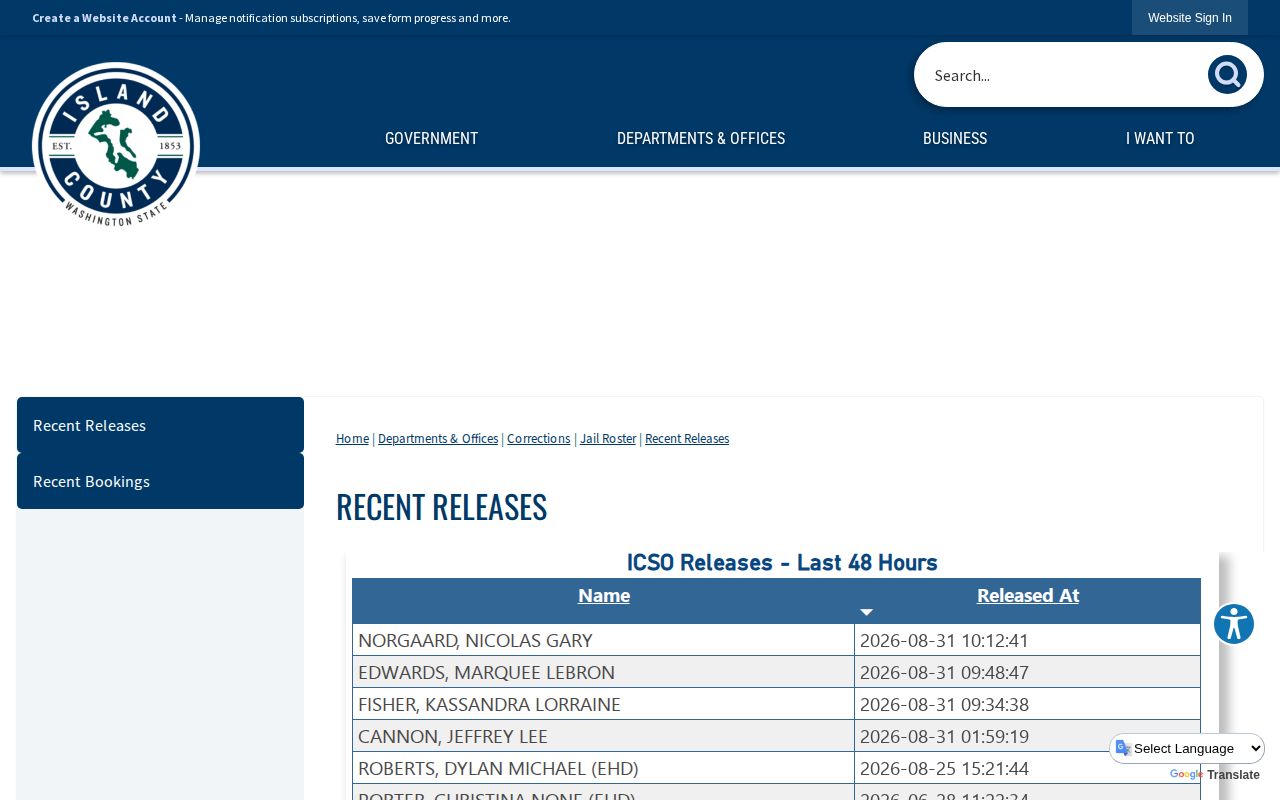Screen dimensions: 1280x800
Task: Click release time 2026-08-31 09:34:38
Action: pos(944,704)
